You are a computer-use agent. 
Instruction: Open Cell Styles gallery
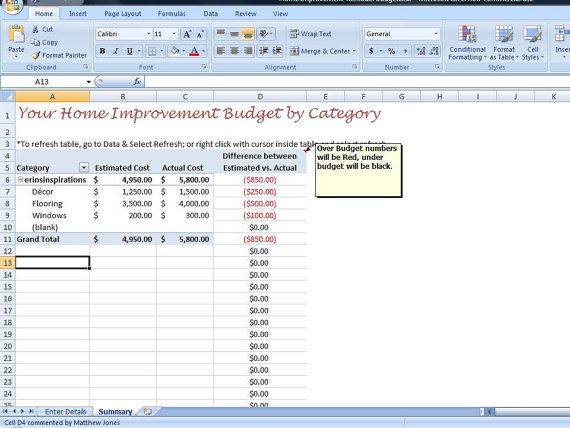[533, 43]
